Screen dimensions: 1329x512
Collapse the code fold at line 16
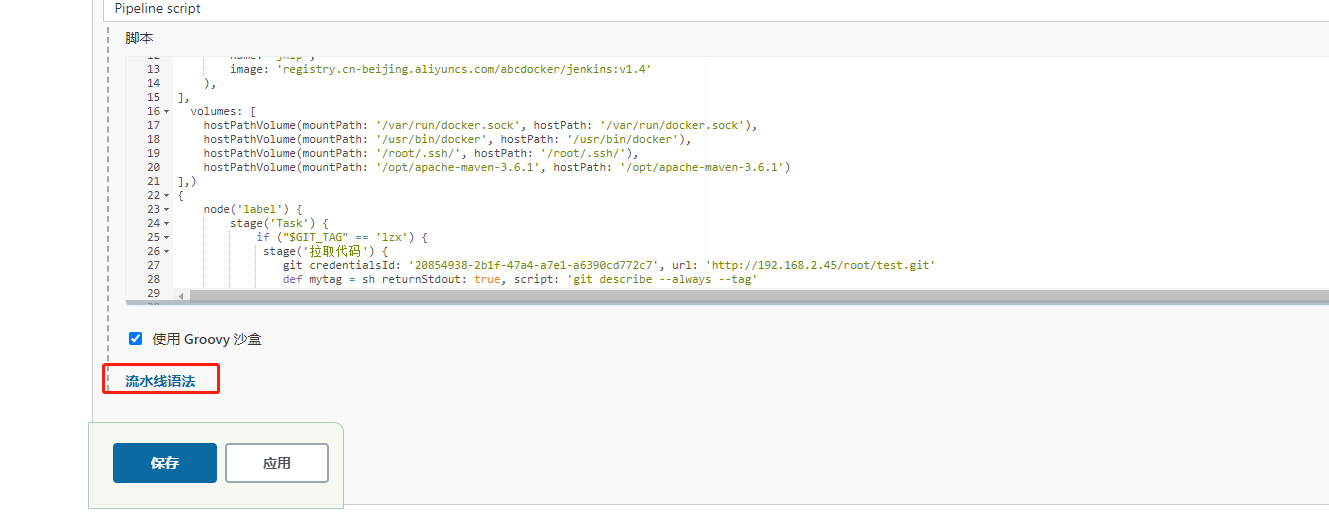(x=167, y=111)
